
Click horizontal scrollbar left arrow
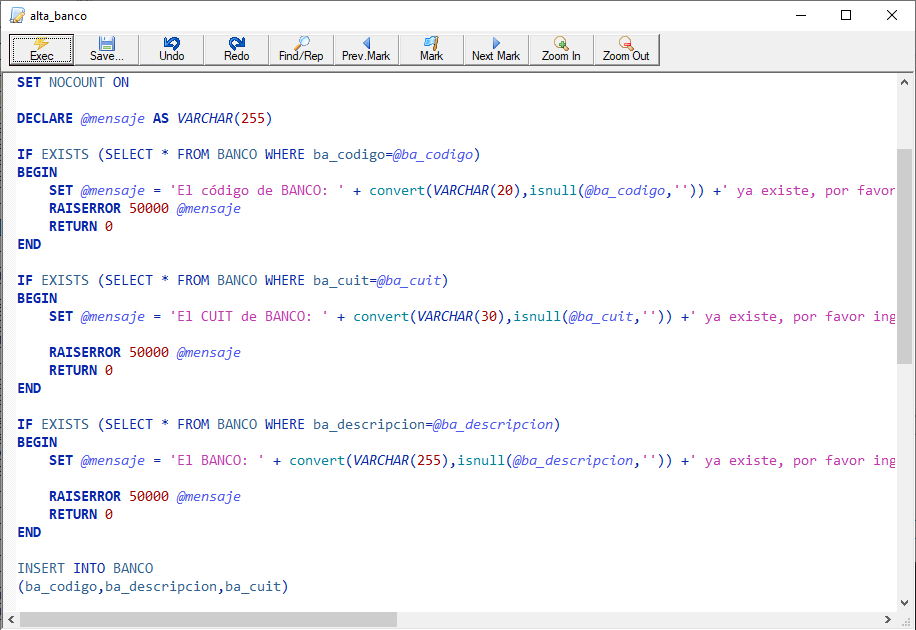click(x=11, y=619)
